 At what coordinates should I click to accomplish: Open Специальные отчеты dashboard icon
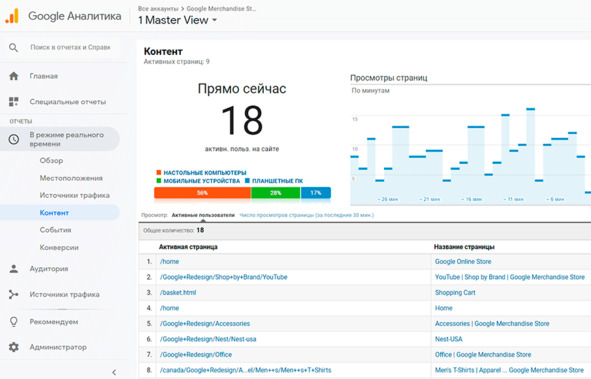pos(14,102)
